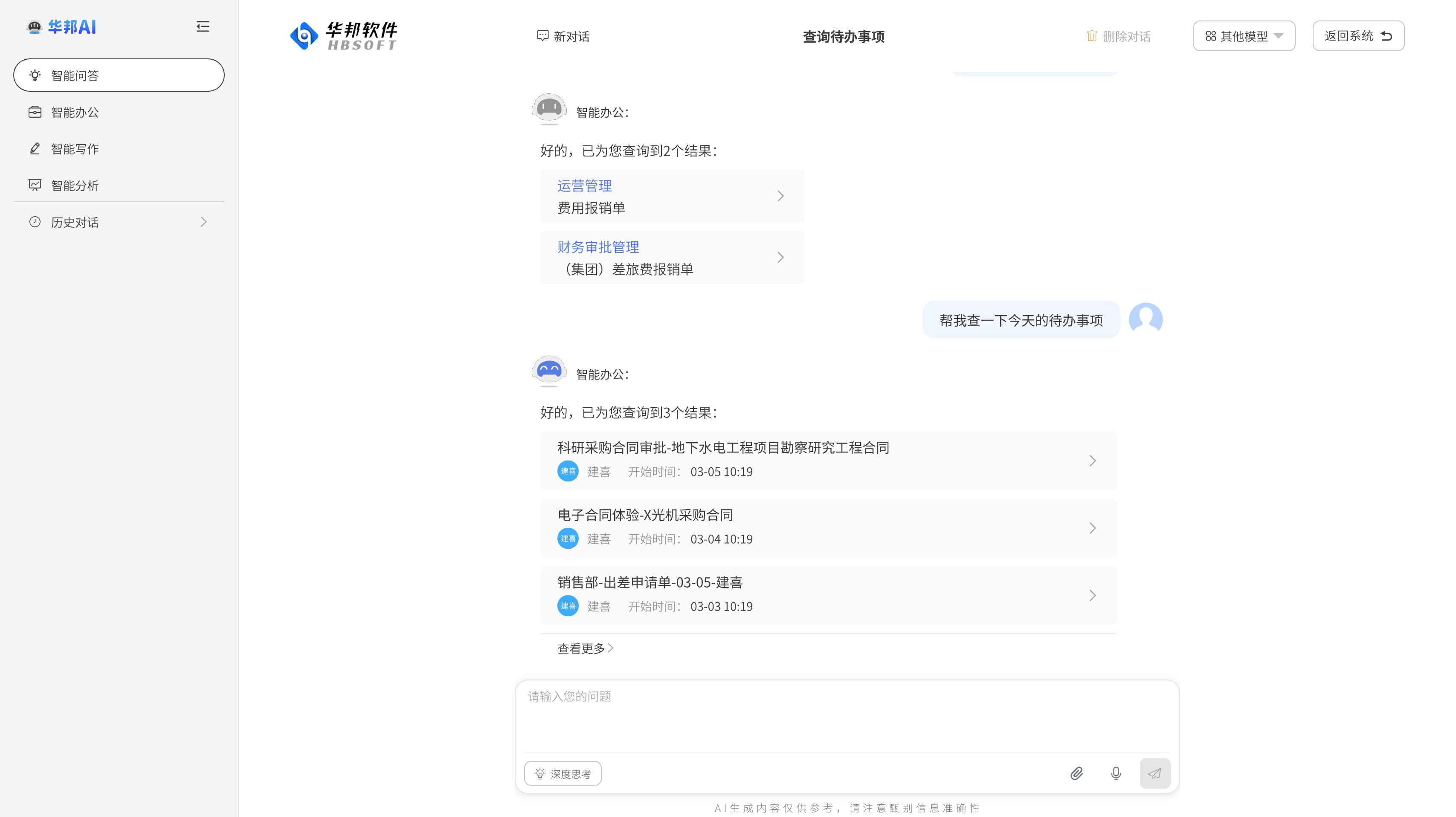Click the text 费用报销单

[591, 208]
